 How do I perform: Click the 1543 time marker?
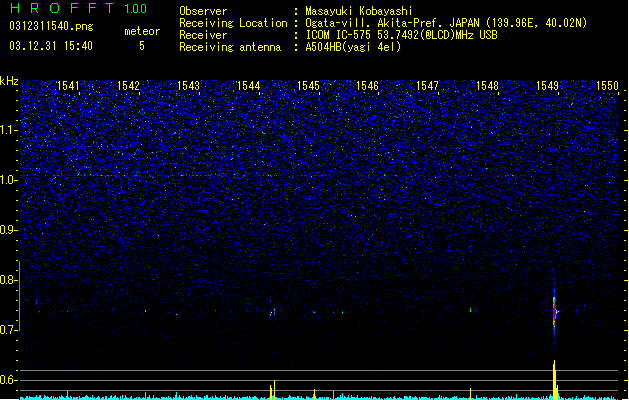188,86
